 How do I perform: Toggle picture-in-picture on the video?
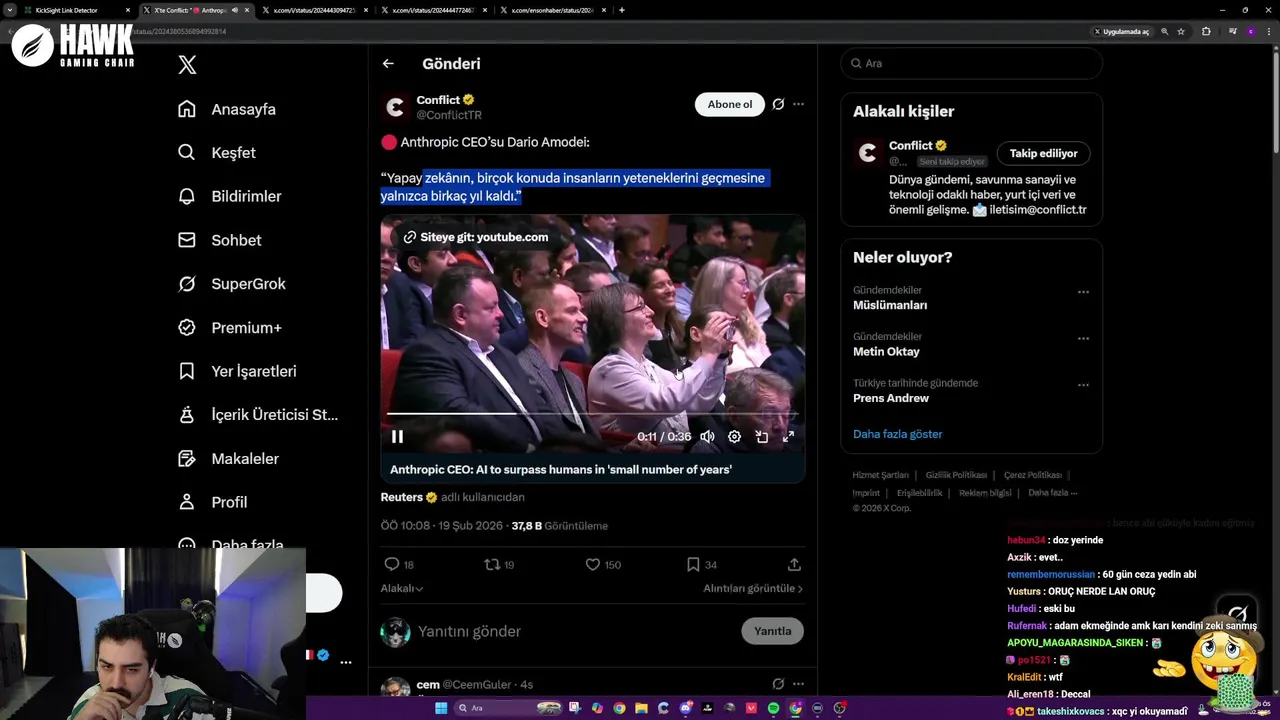pyautogui.click(x=761, y=436)
